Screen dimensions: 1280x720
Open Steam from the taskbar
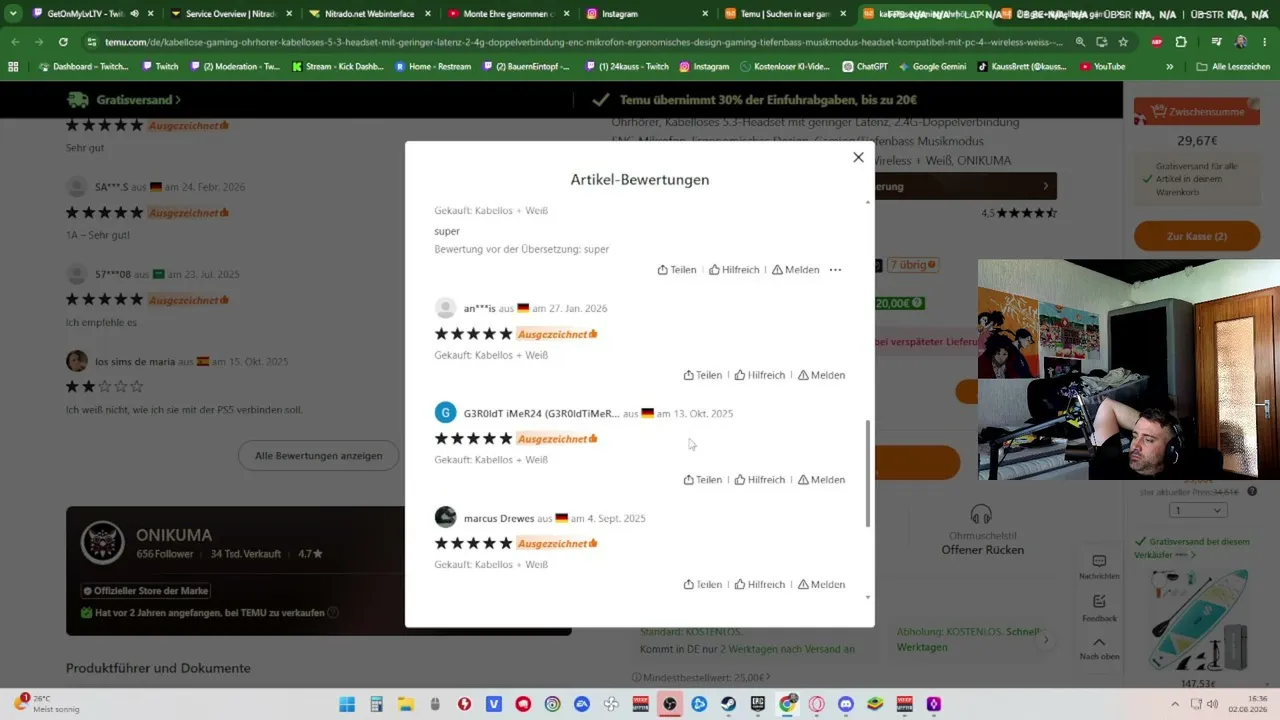tap(728, 704)
